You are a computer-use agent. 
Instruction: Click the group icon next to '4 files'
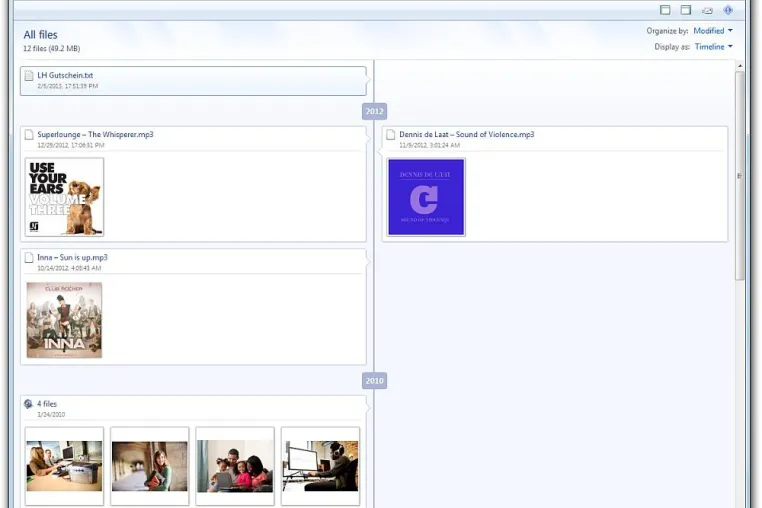28,404
